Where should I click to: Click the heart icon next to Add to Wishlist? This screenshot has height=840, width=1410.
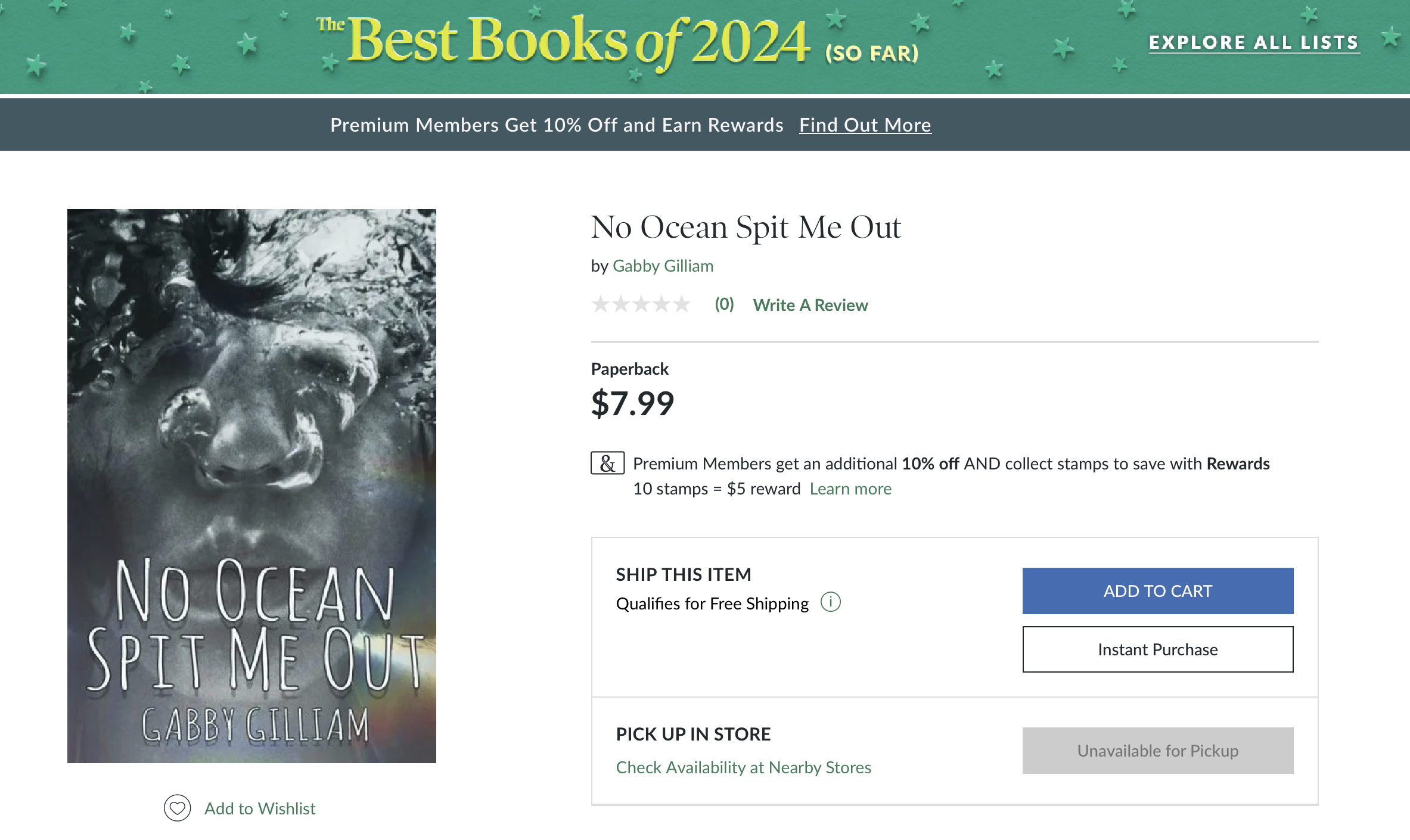click(176, 808)
